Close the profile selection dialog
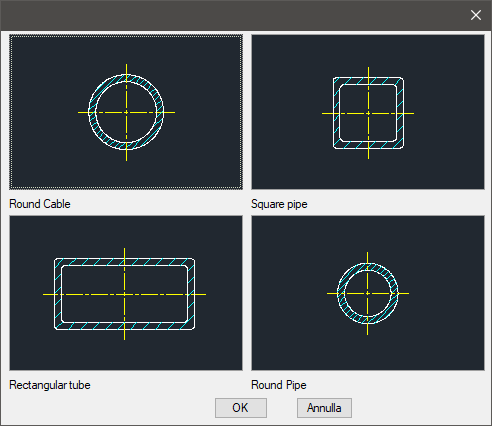 point(476,15)
